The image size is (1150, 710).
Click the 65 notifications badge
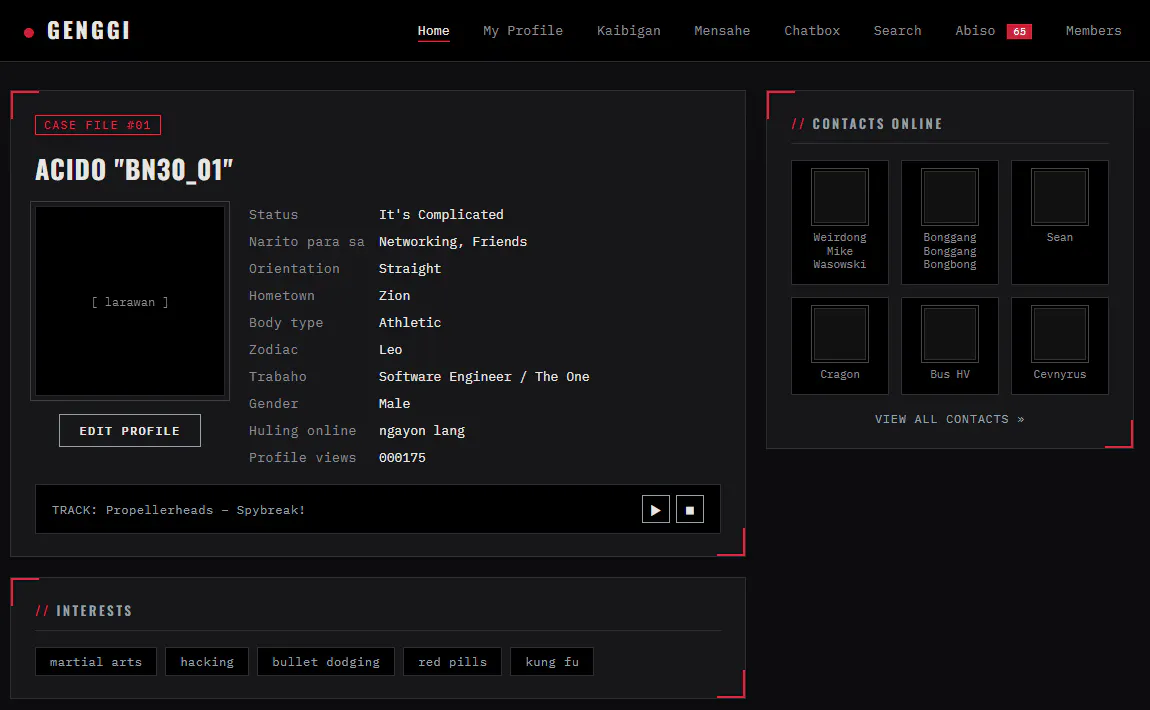(1019, 32)
